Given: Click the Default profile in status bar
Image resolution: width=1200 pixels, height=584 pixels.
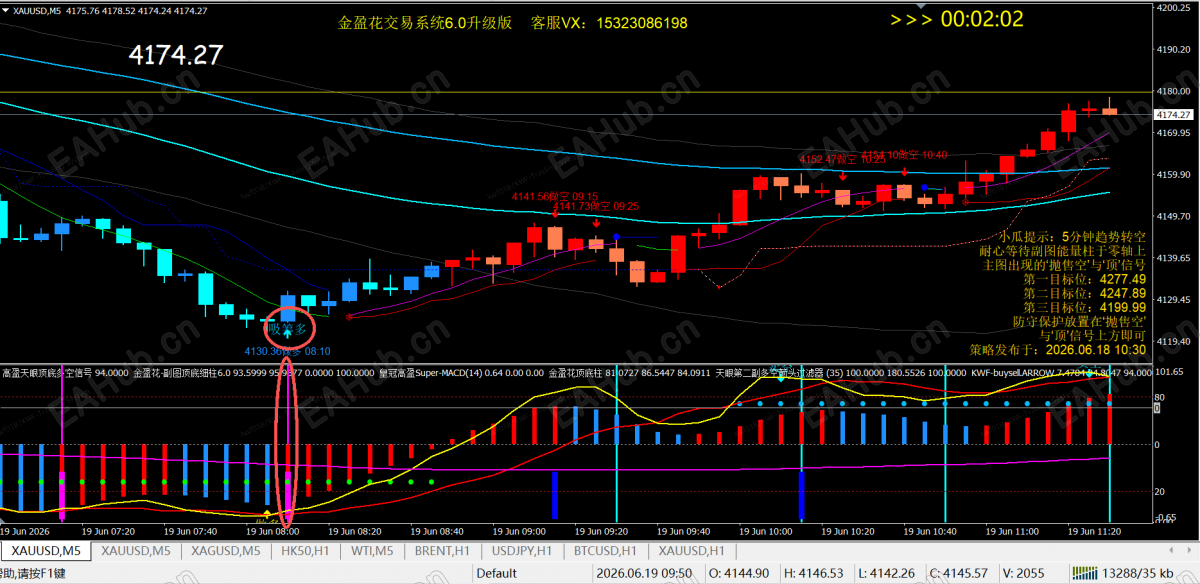Looking at the screenshot, I should pos(497,573).
